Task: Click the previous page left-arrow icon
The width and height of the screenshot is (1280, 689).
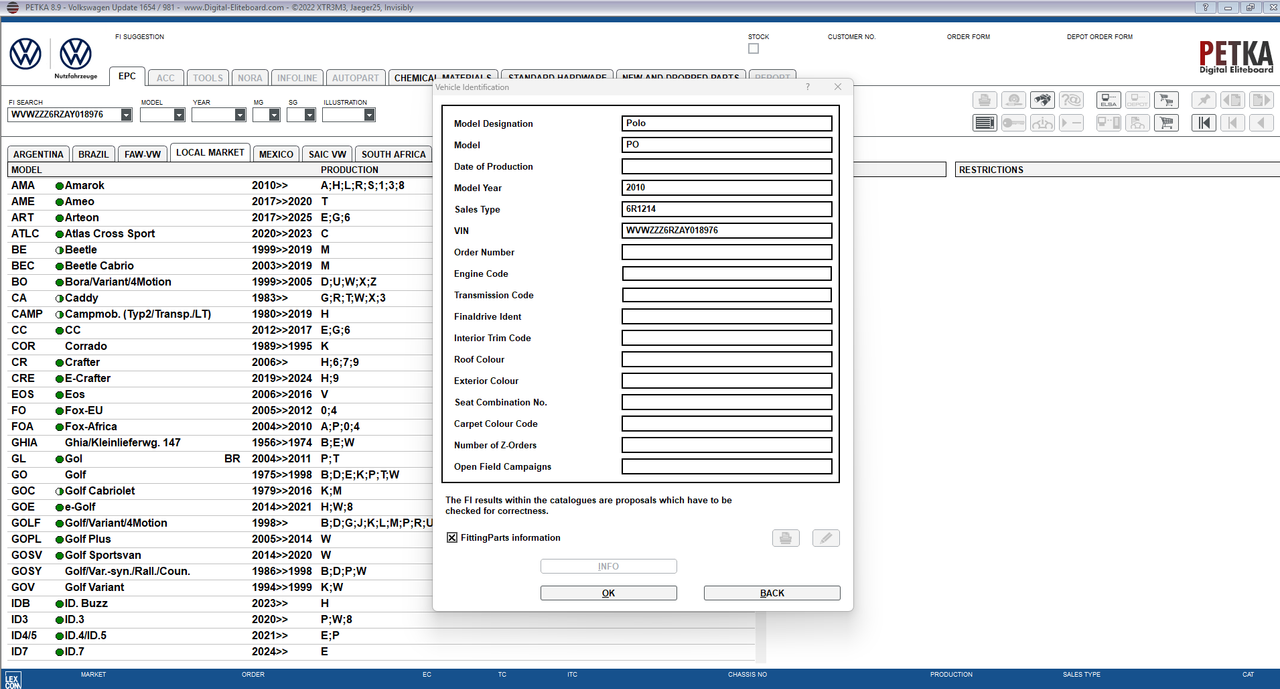Action: 1261,123
